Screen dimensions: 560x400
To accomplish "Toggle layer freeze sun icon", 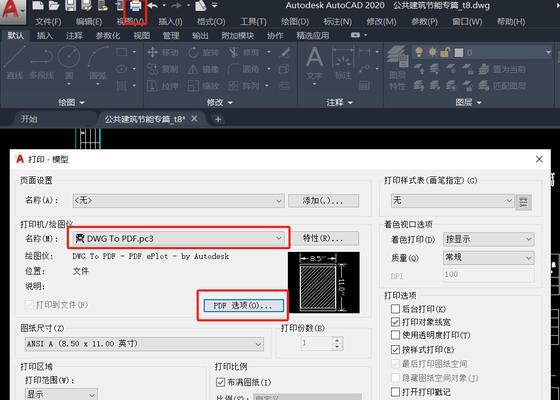I will point(432,52).
